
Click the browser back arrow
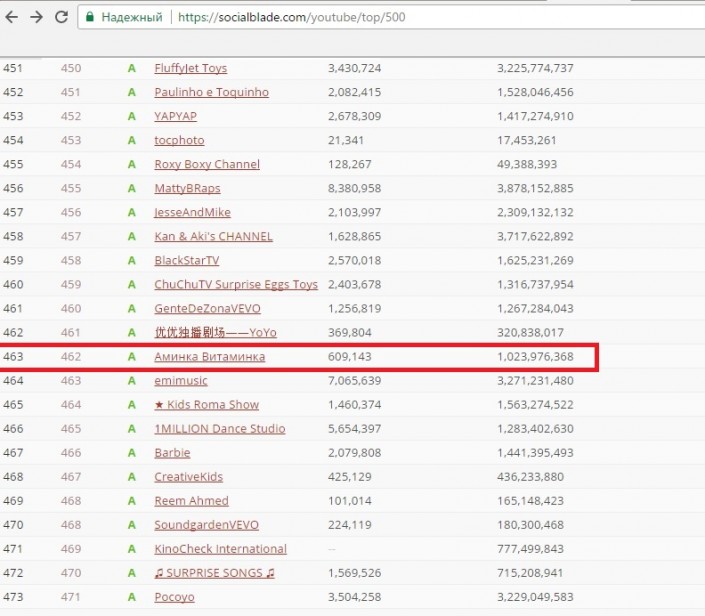point(13,17)
